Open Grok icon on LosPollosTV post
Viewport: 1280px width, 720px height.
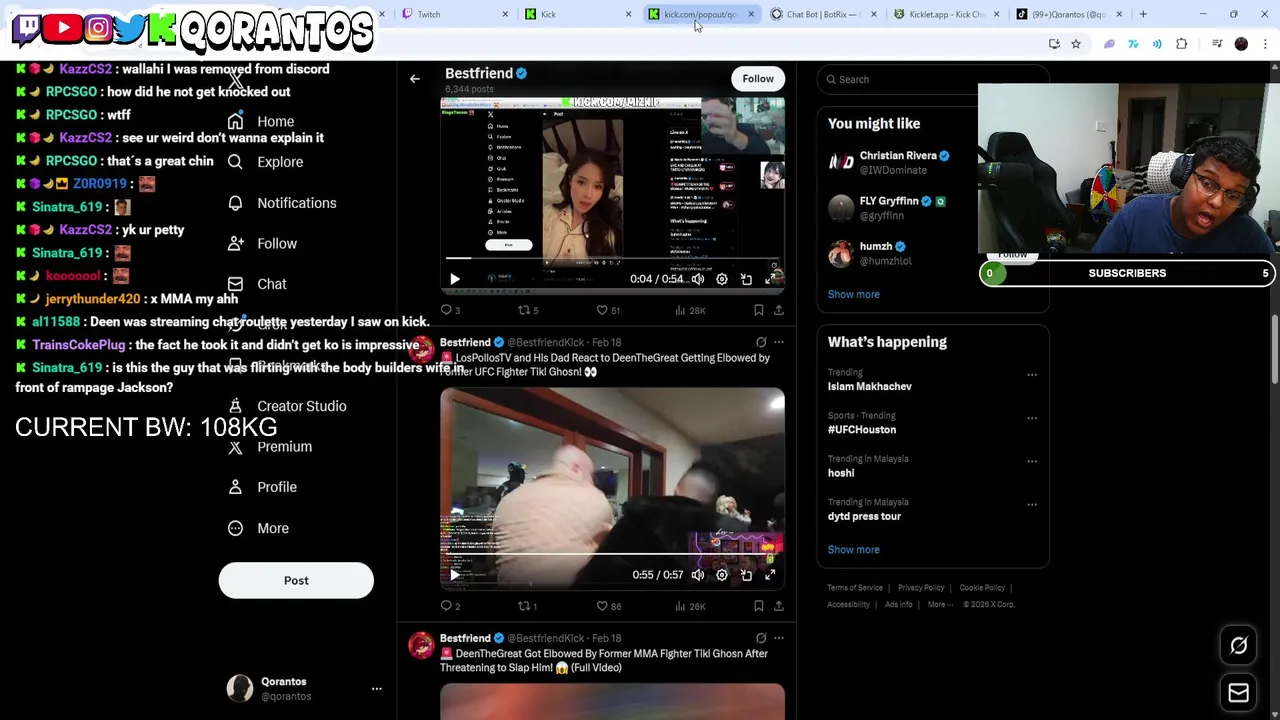point(761,342)
